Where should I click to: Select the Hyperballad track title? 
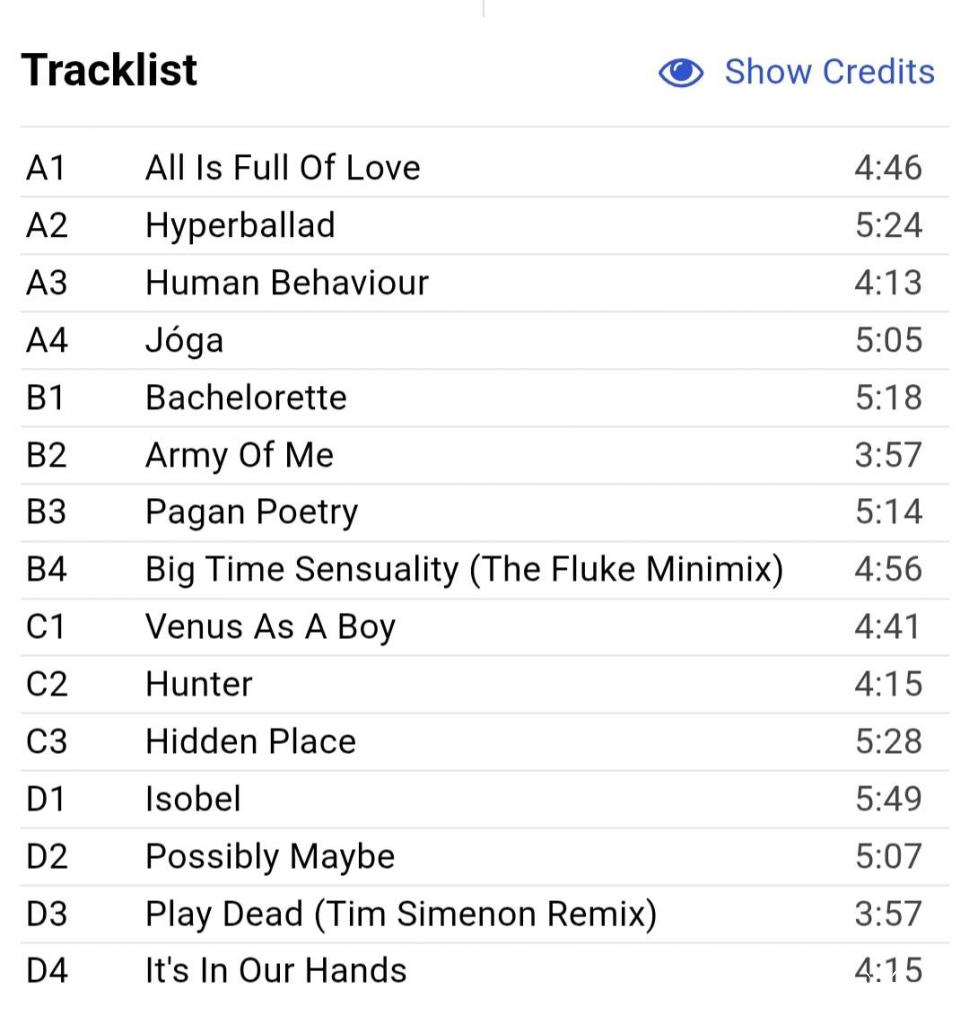pyautogui.click(x=240, y=225)
